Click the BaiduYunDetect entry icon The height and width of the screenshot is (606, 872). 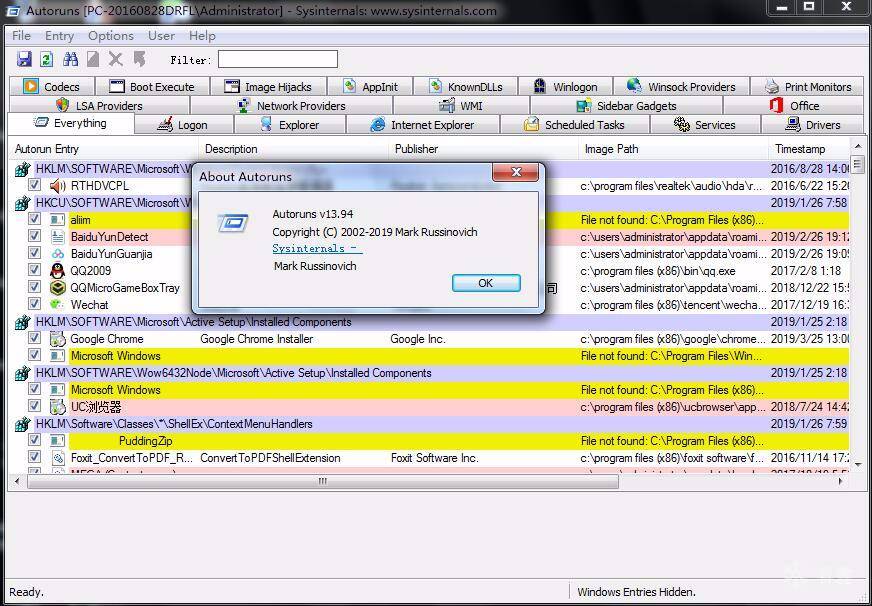point(57,237)
